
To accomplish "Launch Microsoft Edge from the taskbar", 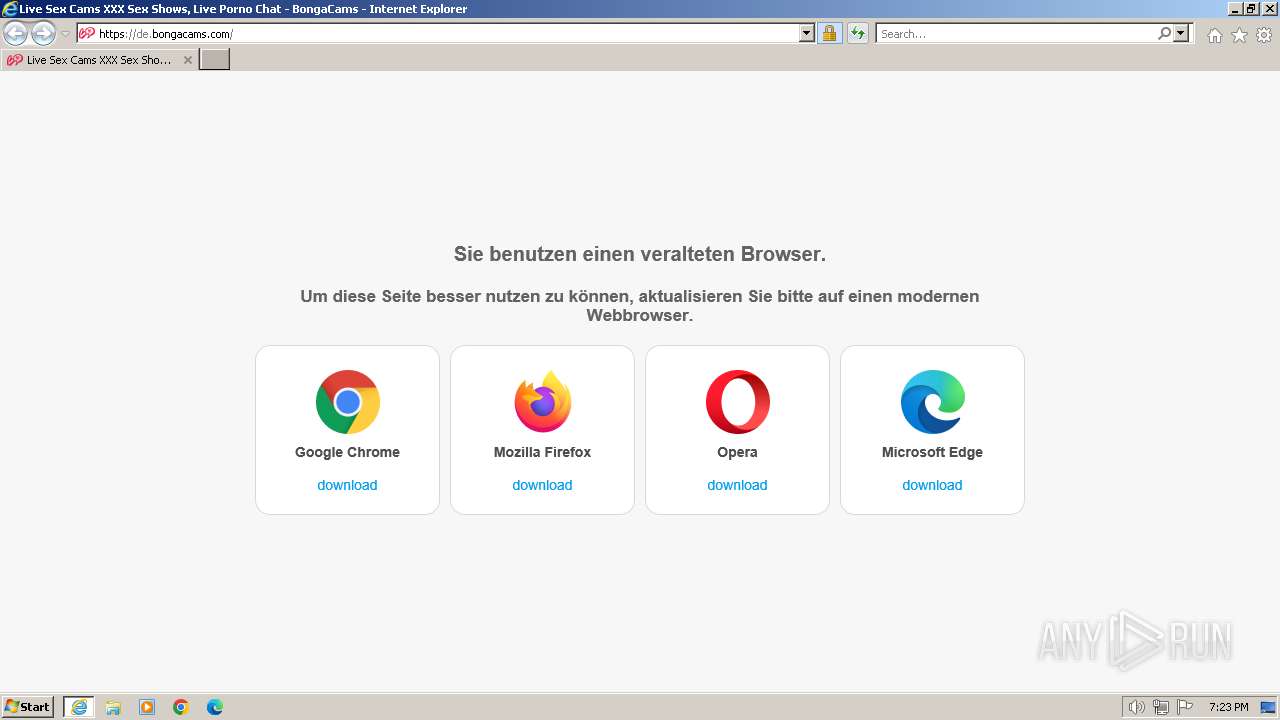I will [x=215, y=707].
